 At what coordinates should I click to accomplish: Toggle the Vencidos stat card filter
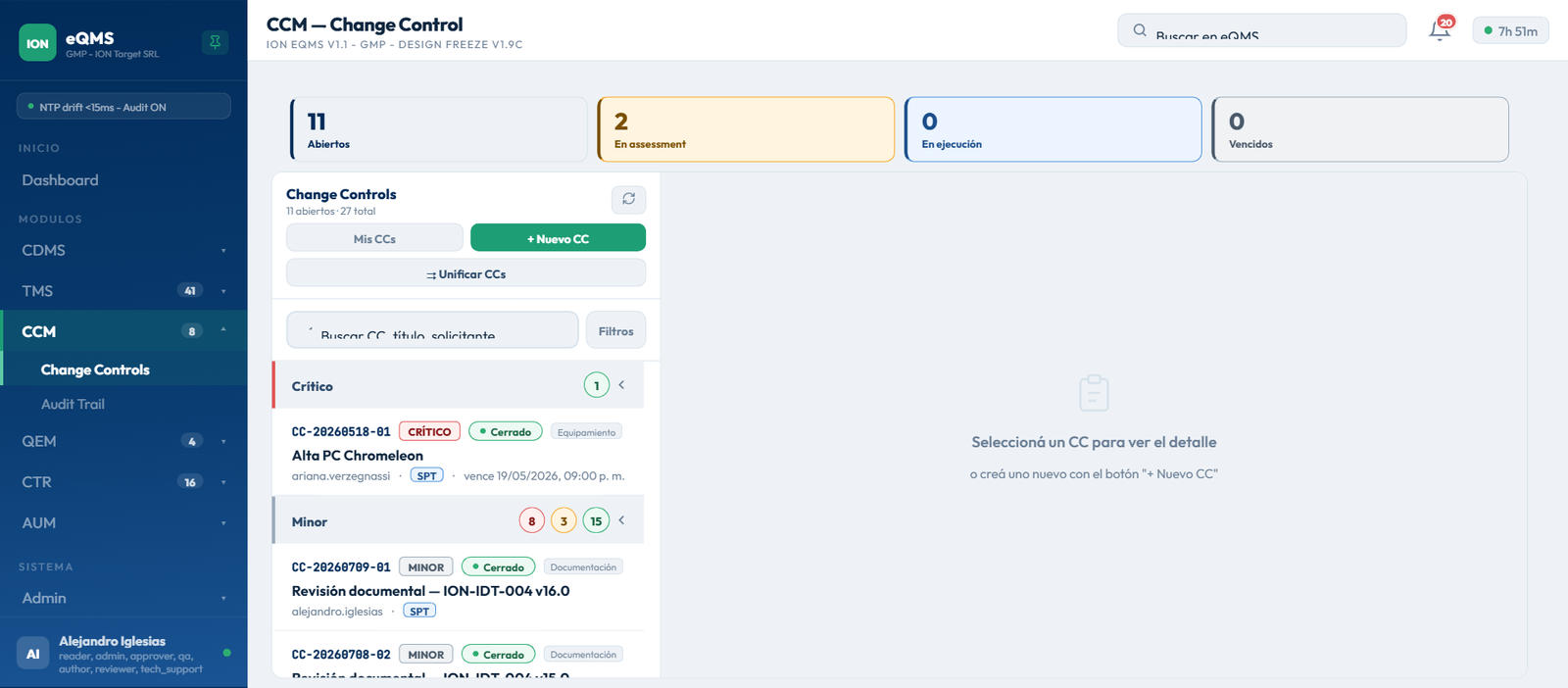[x=1360, y=129]
